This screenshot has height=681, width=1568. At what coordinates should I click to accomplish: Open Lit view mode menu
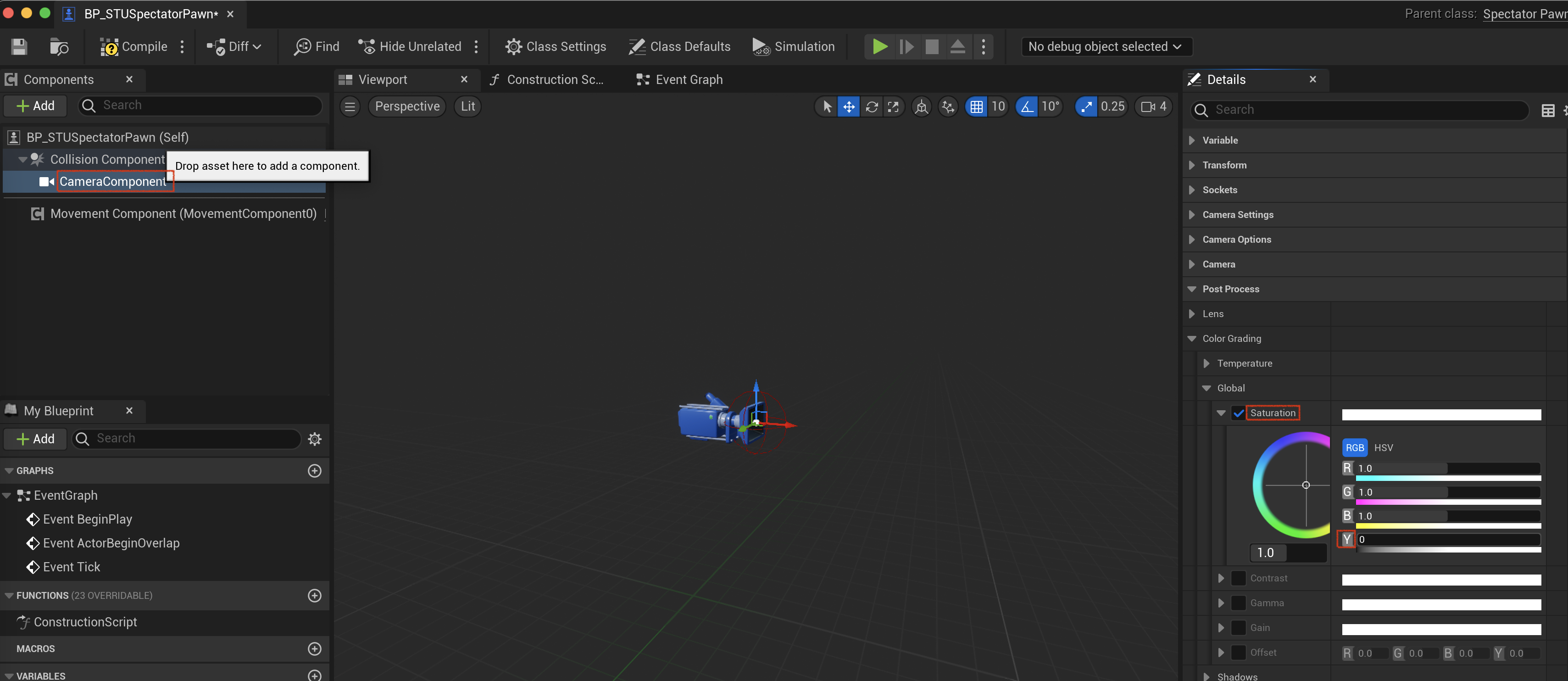tap(467, 106)
